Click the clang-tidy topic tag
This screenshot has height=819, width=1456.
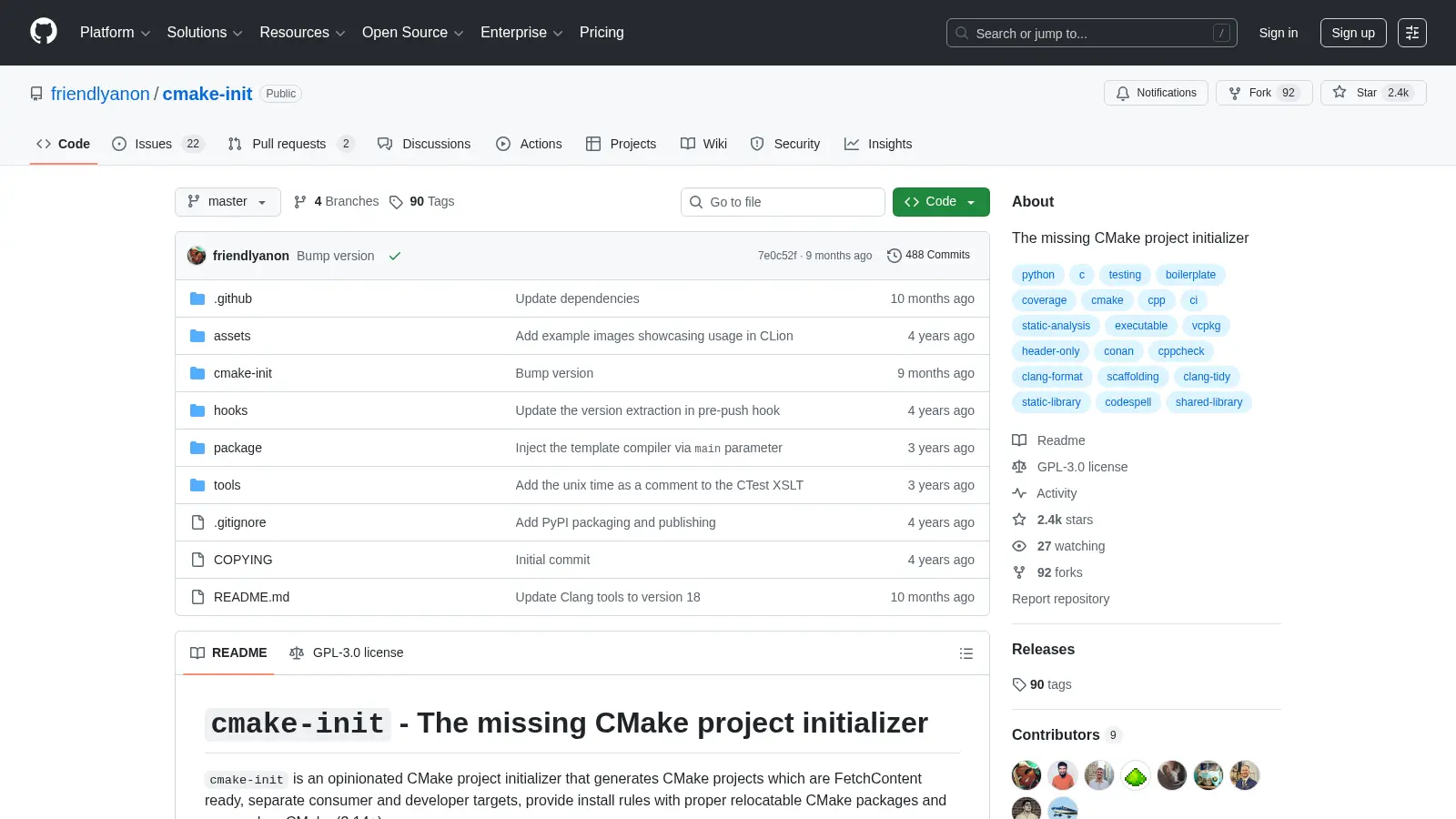coord(1207,377)
